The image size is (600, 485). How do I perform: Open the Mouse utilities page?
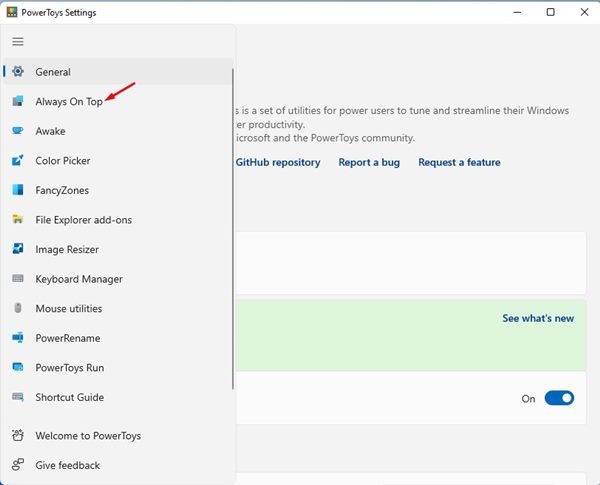pos(68,309)
